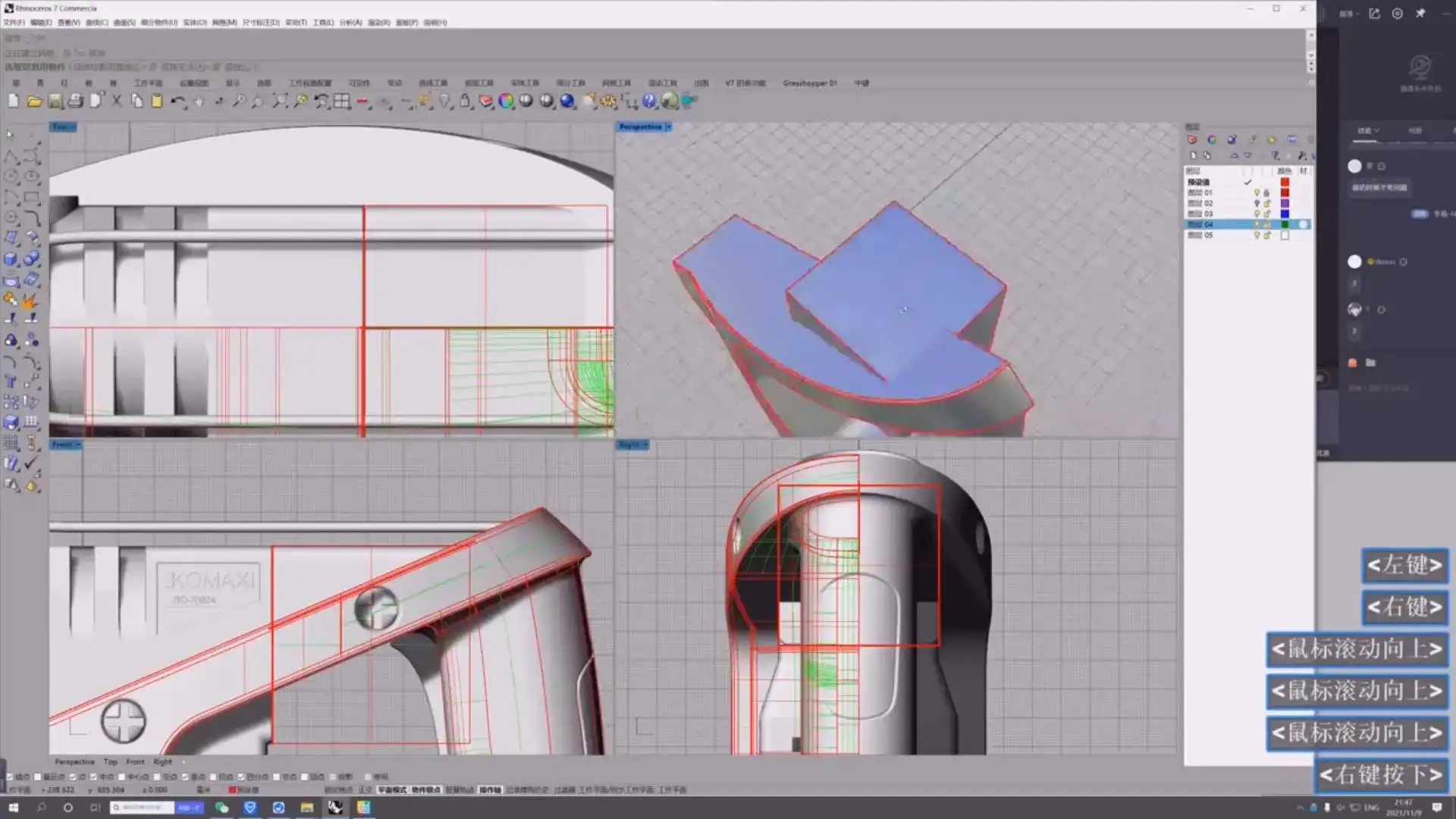The height and width of the screenshot is (819, 1456).
Task: Click the Undo arrow icon
Action: (177, 101)
